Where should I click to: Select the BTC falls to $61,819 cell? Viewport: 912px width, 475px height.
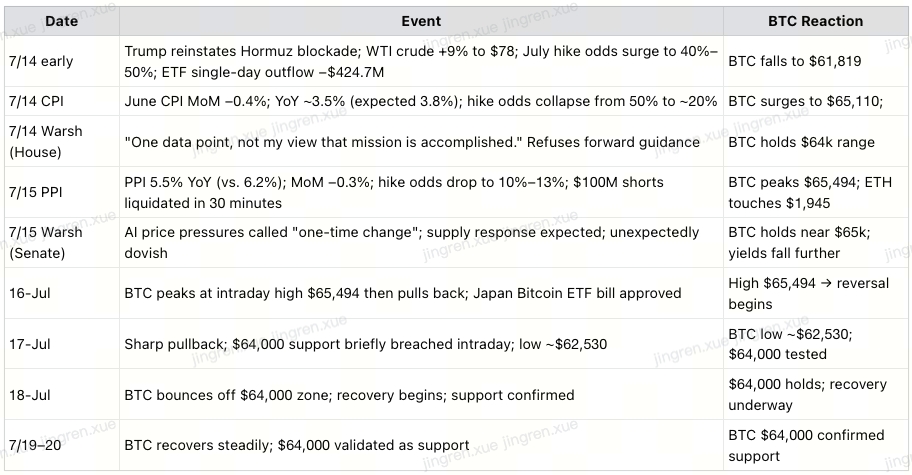click(815, 62)
